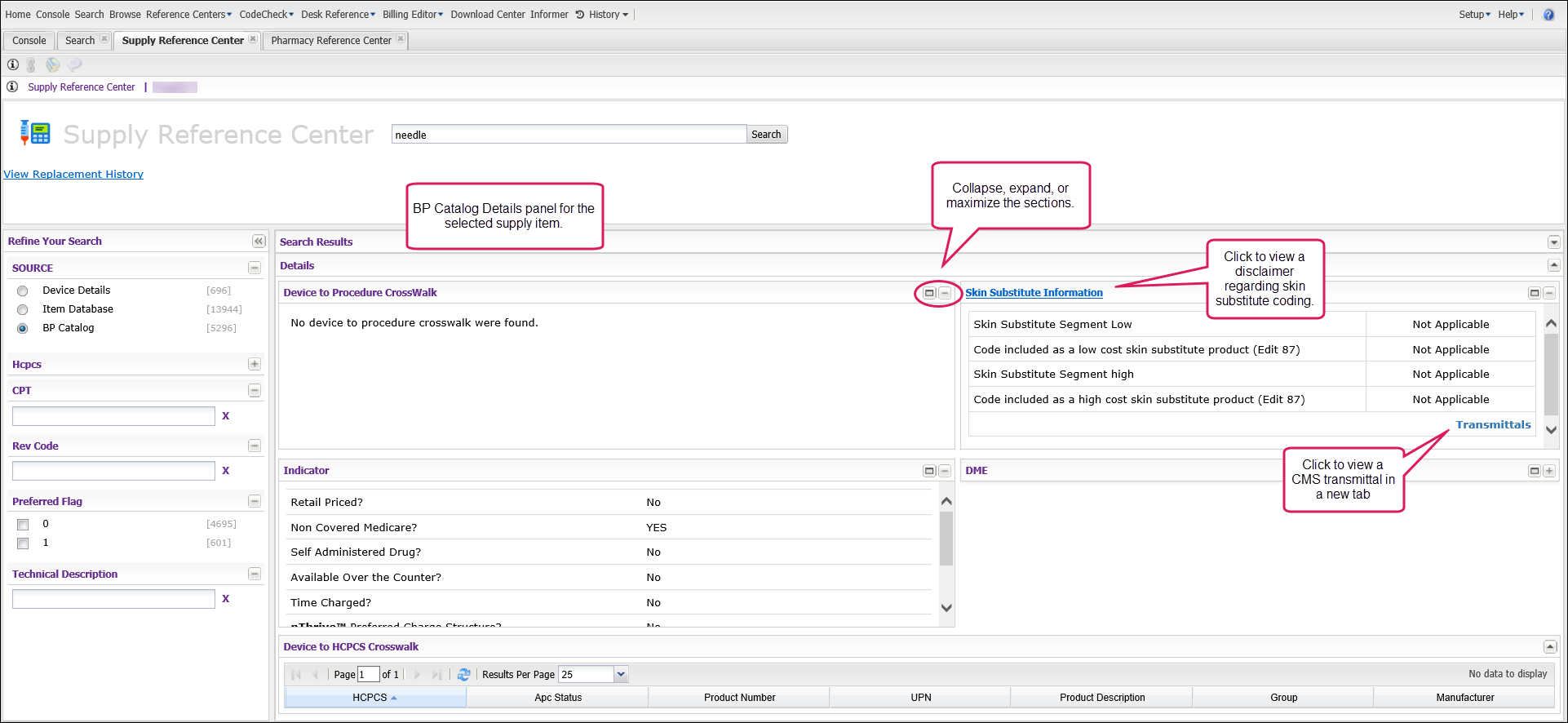This screenshot has height=723, width=1568.
Task: Collapse the Refine Your Search panel
Action: coord(259,242)
